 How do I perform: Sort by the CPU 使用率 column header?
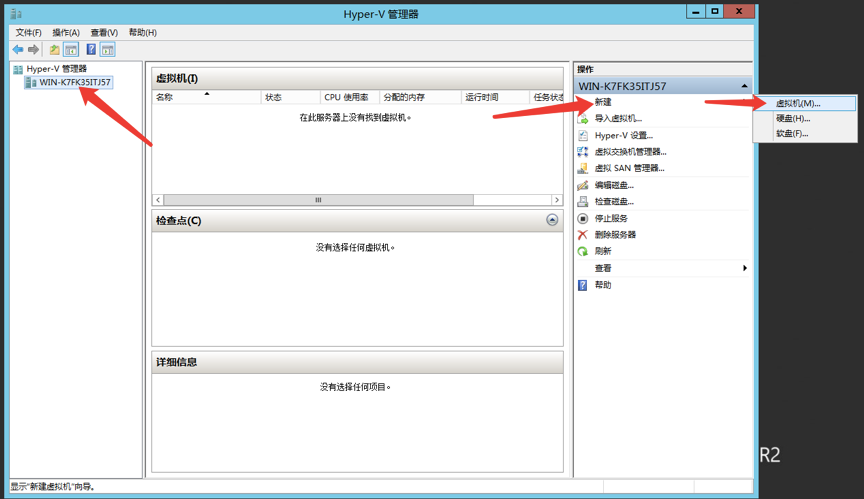tap(350, 97)
